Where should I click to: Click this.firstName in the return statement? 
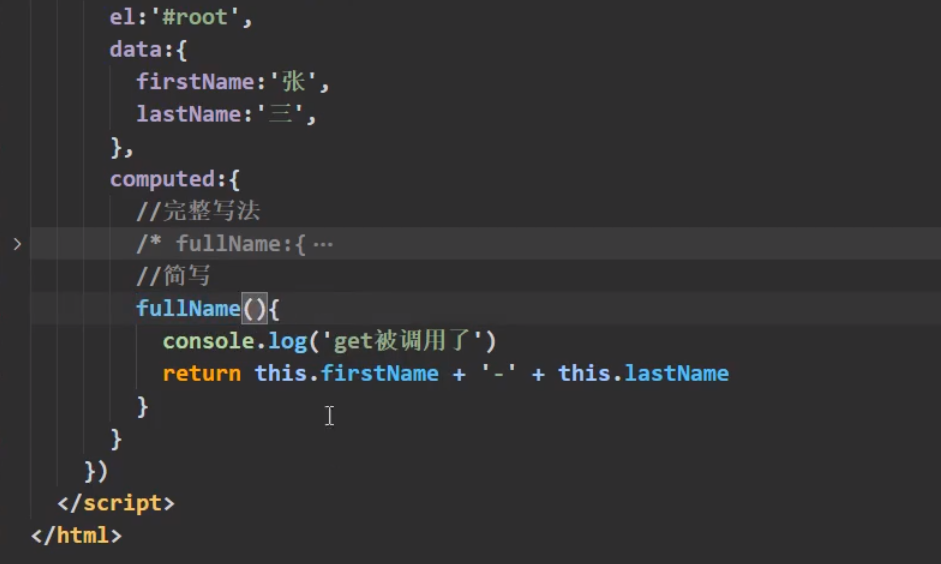pos(346,373)
